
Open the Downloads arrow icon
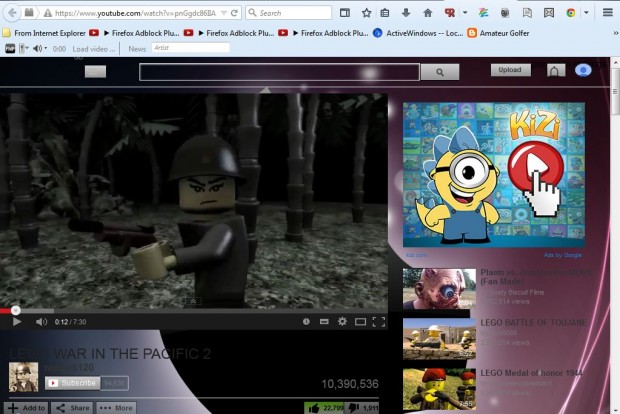(406, 13)
